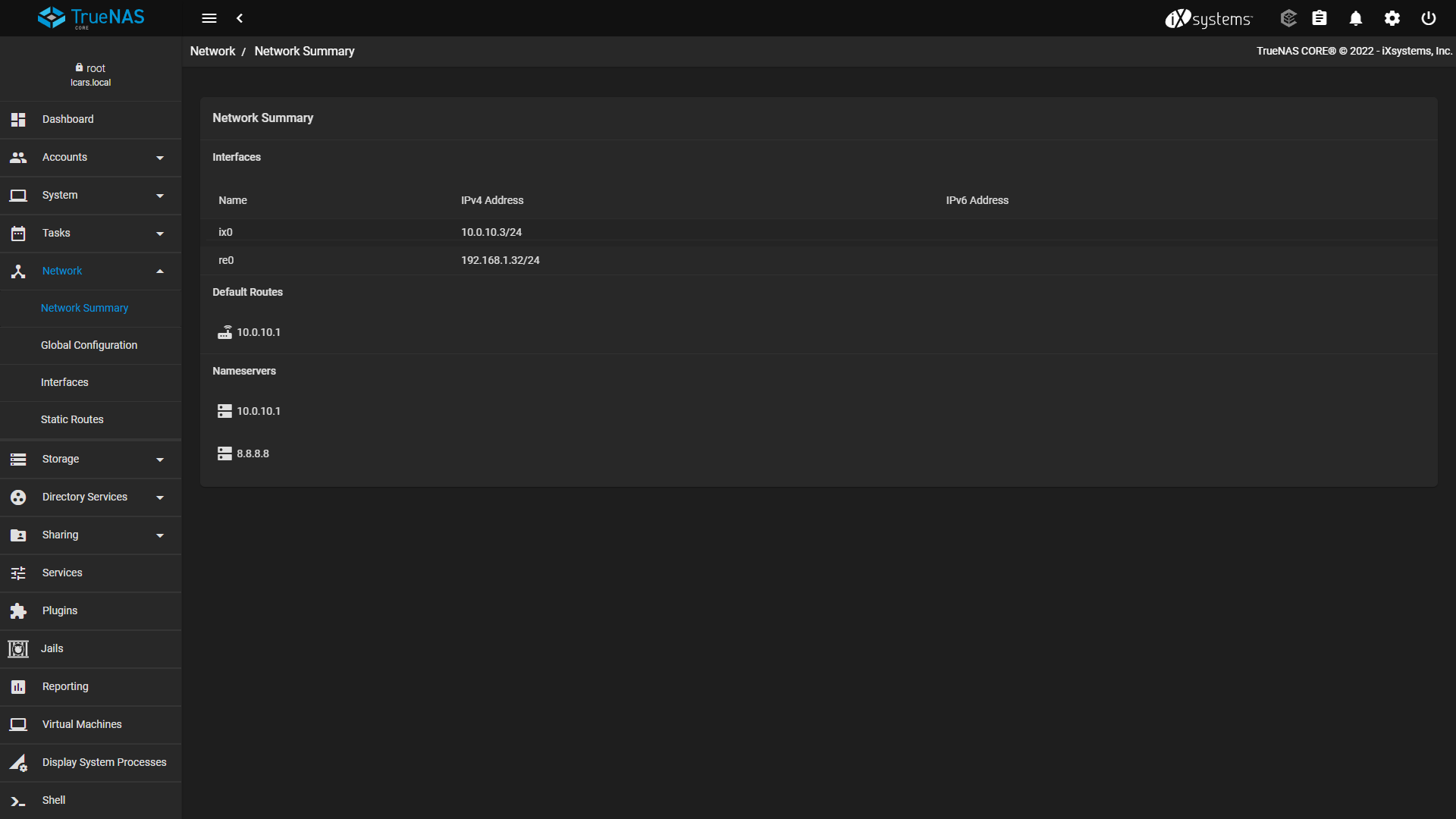The image size is (1456, 819).
Task: Click the Jails sidebar icon
Action: 18,649
